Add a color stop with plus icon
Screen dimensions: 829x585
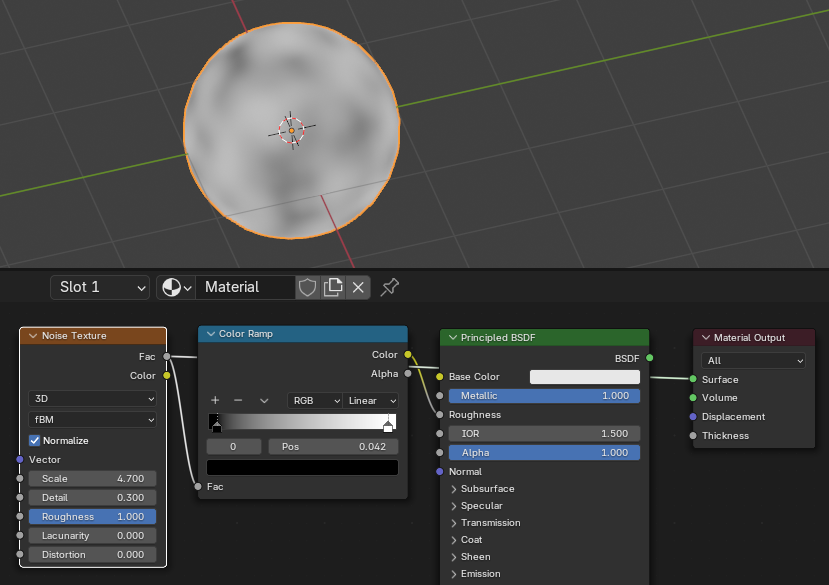click(x=215, y=400)
